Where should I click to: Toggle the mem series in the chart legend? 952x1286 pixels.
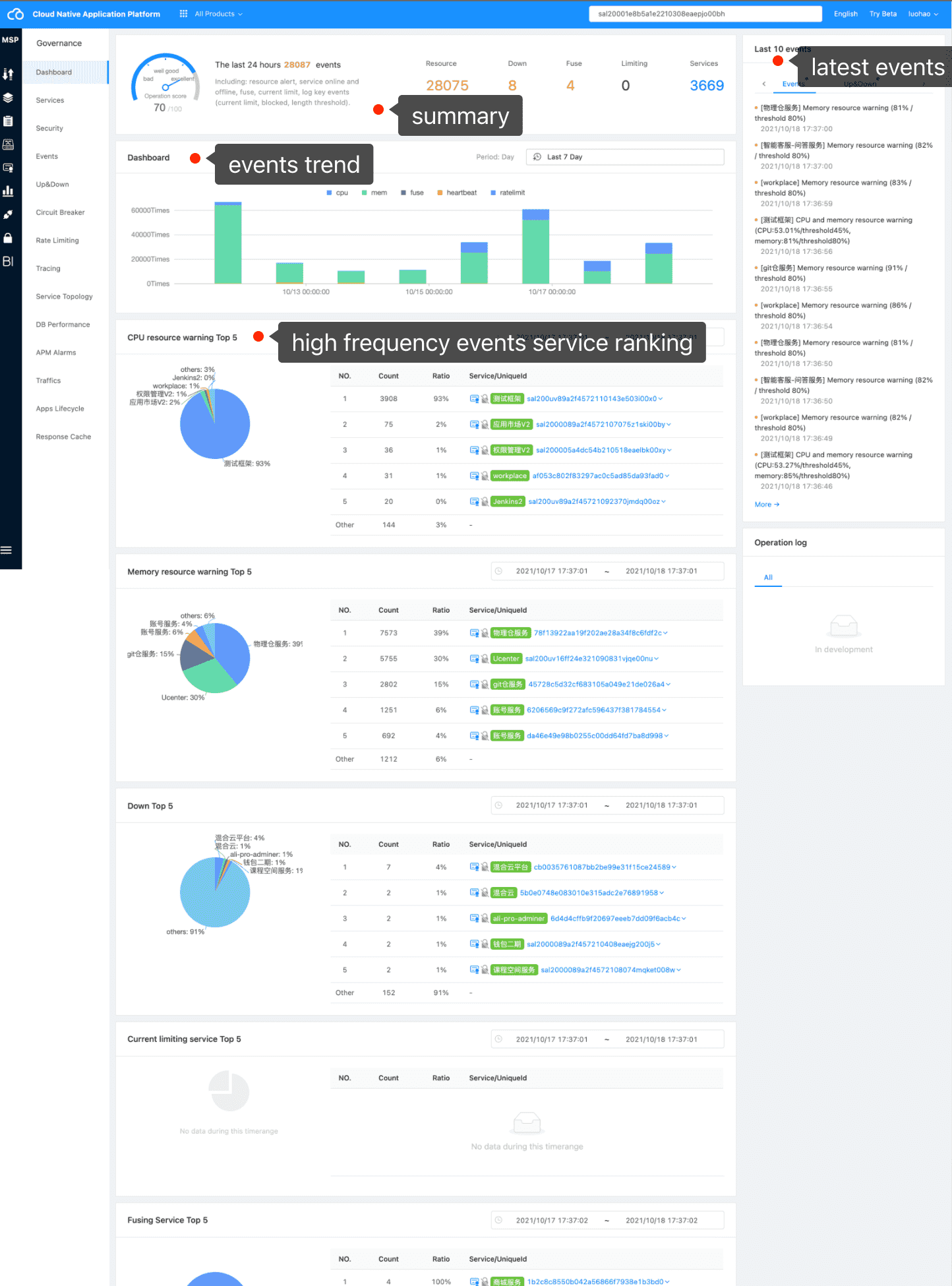click(x=374, y=193)
